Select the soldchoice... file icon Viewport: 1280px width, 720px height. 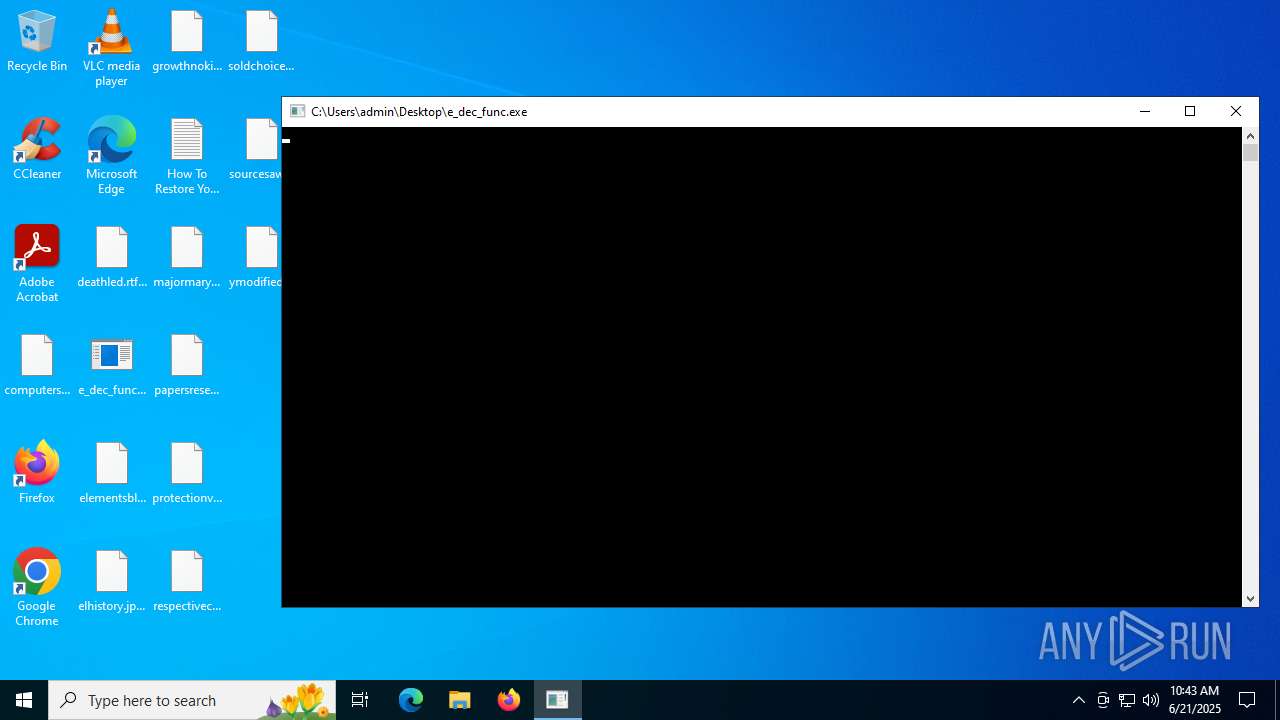[261, 42]
